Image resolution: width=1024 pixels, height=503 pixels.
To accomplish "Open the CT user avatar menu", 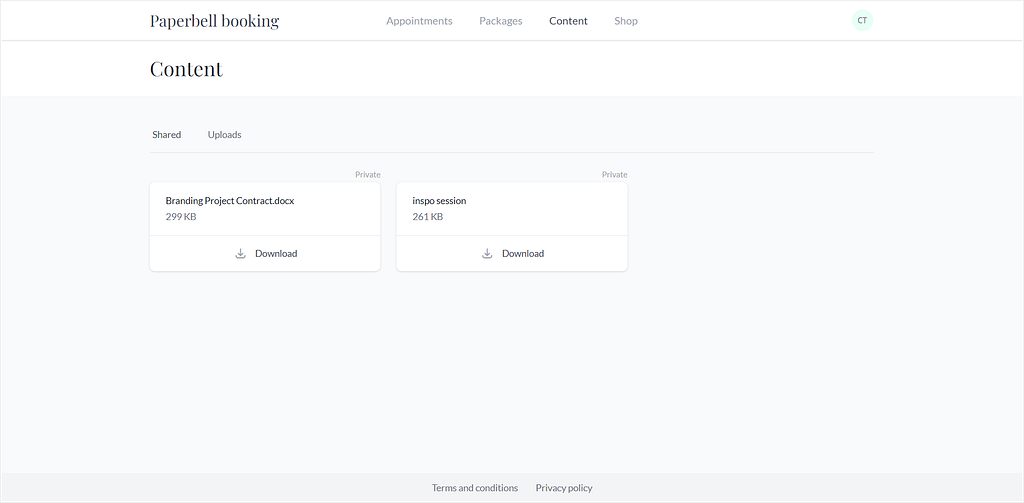I will coord(862,20).
